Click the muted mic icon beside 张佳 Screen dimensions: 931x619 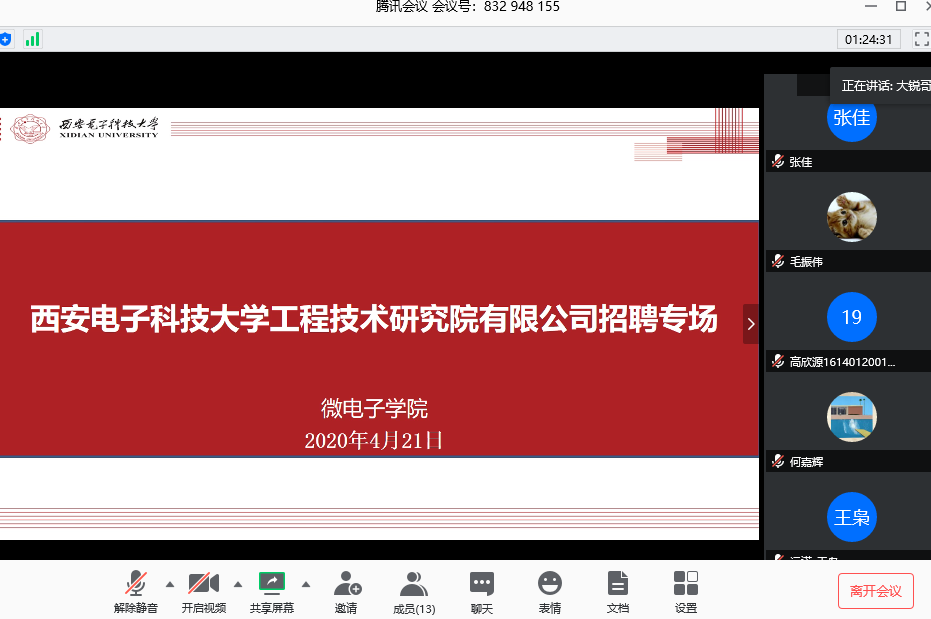(x=778, y=161)
